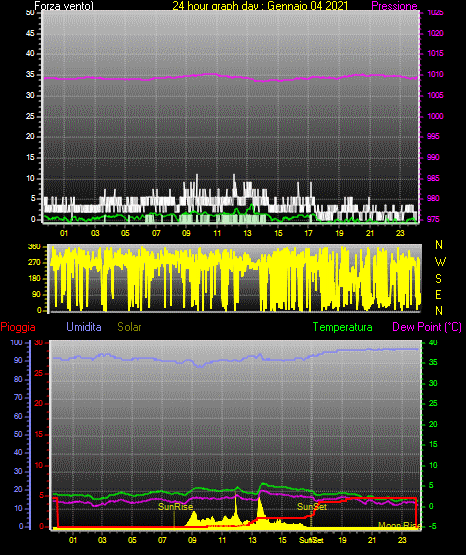Click the 35 wind speed axis value

(30, 75)
